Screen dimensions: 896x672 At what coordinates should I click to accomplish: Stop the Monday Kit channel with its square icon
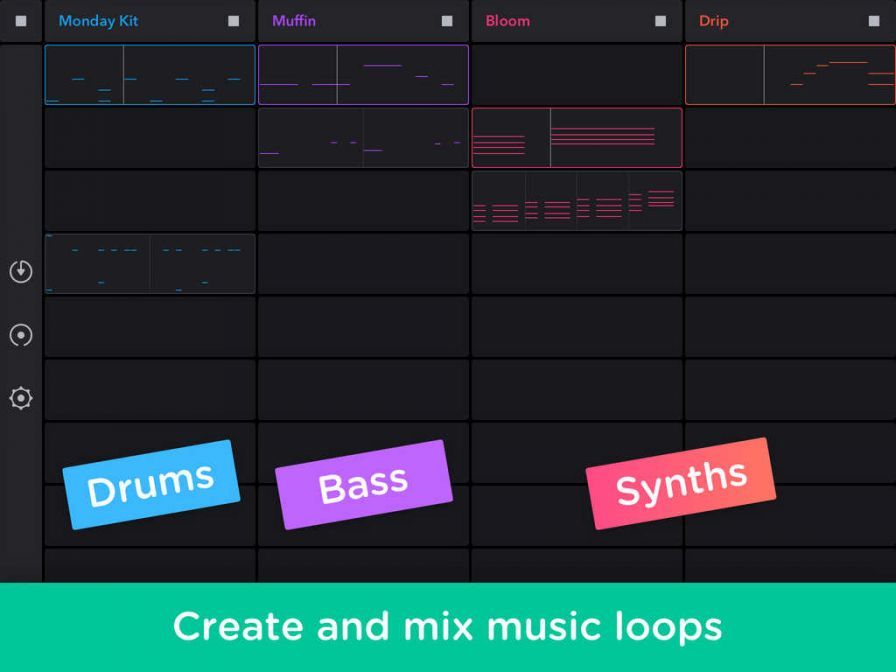(x=235, y=20)
